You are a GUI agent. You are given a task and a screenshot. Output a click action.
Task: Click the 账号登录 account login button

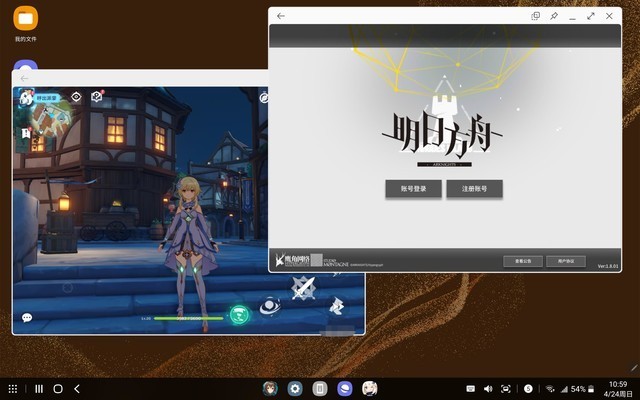point(413,189)
